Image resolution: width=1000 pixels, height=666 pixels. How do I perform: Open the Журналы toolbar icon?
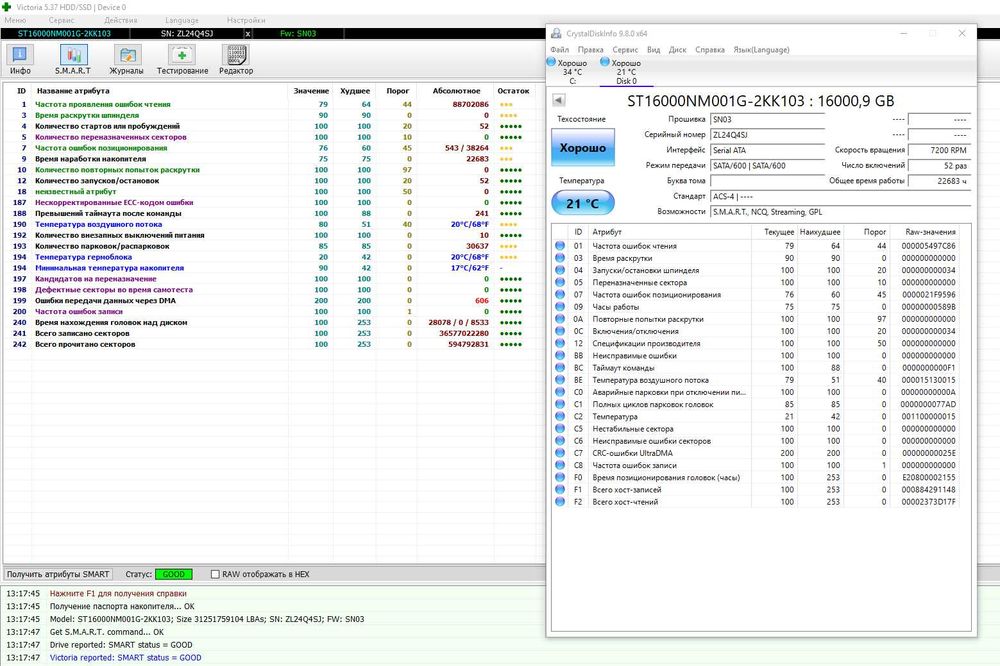pos(126,60)
